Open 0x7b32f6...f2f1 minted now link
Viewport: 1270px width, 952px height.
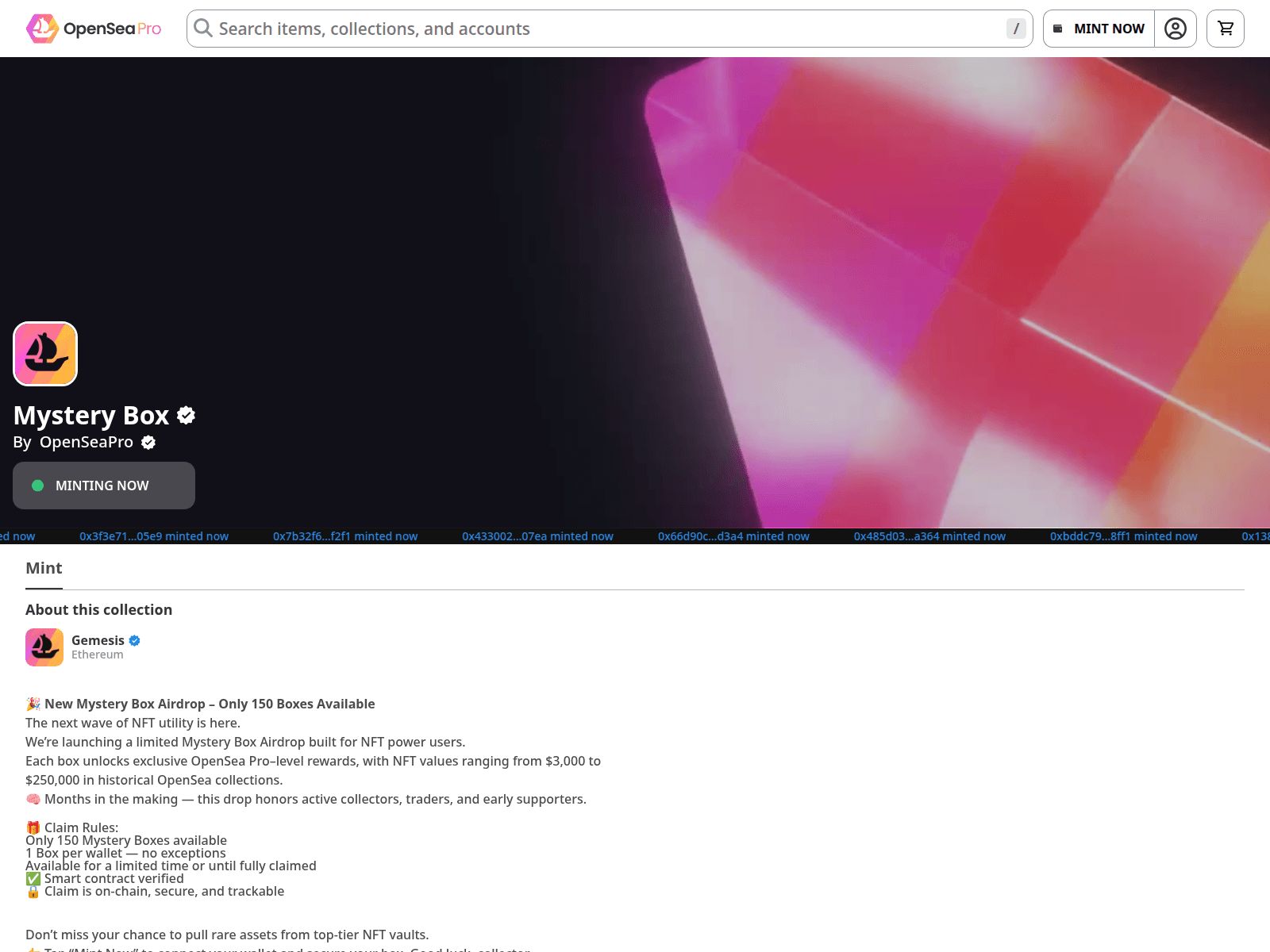point(345,536)
